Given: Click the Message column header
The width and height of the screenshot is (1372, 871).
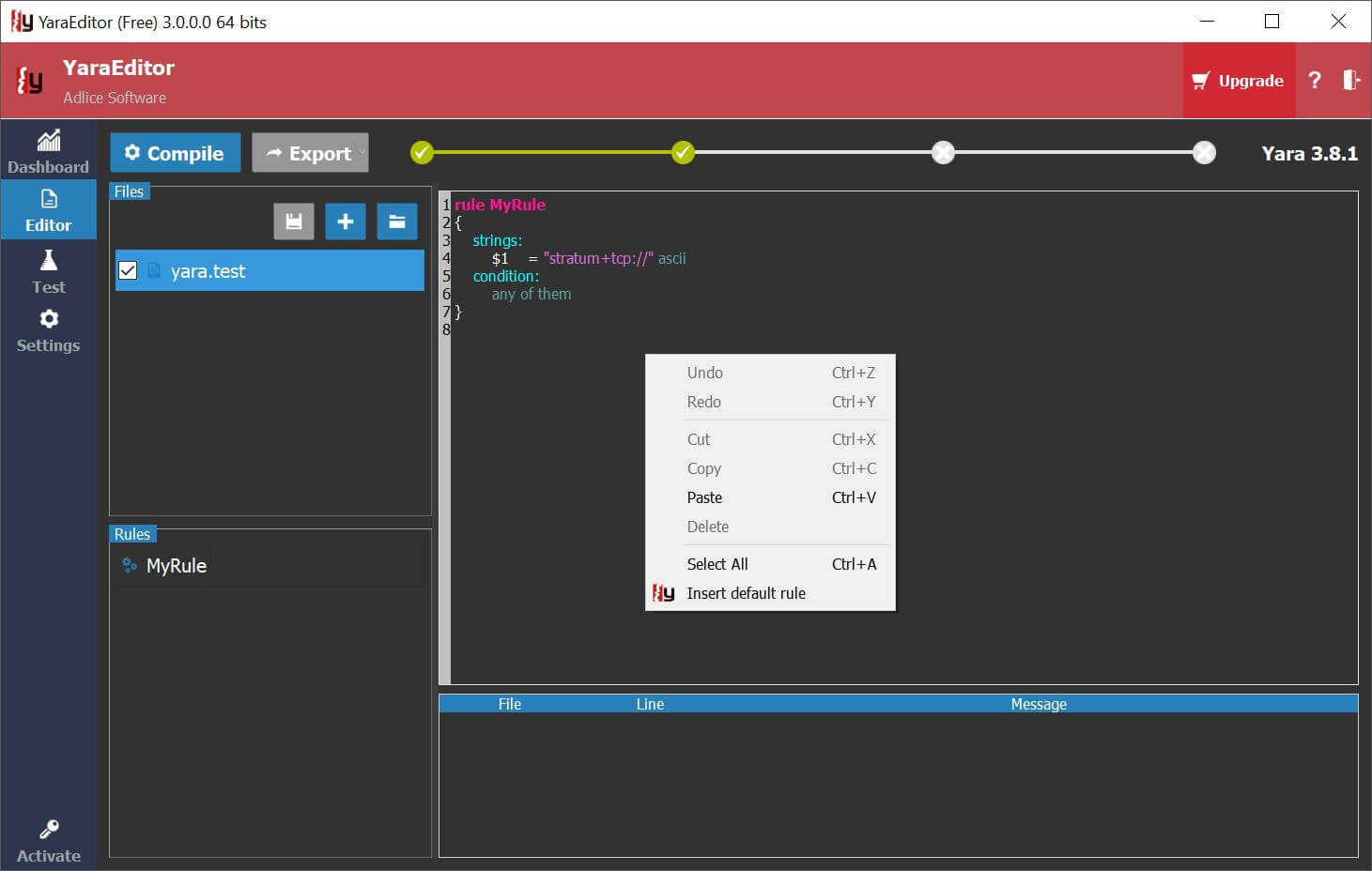Looking at the screenshot, I should pyautogui.click(x=1038, y=704).
